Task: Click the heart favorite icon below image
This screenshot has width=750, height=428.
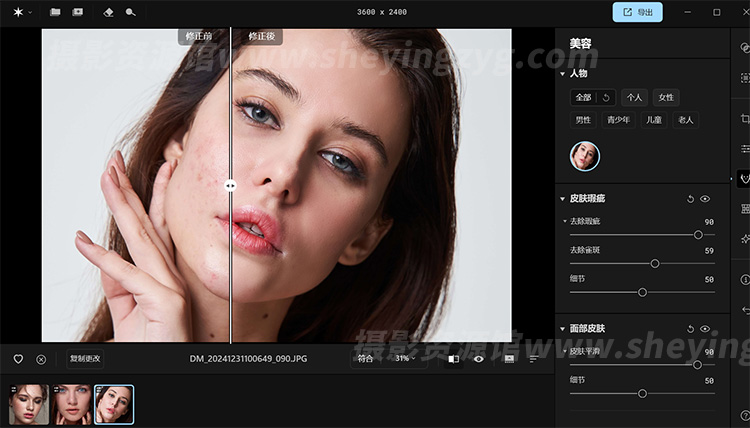Action: tap(18, 359)
